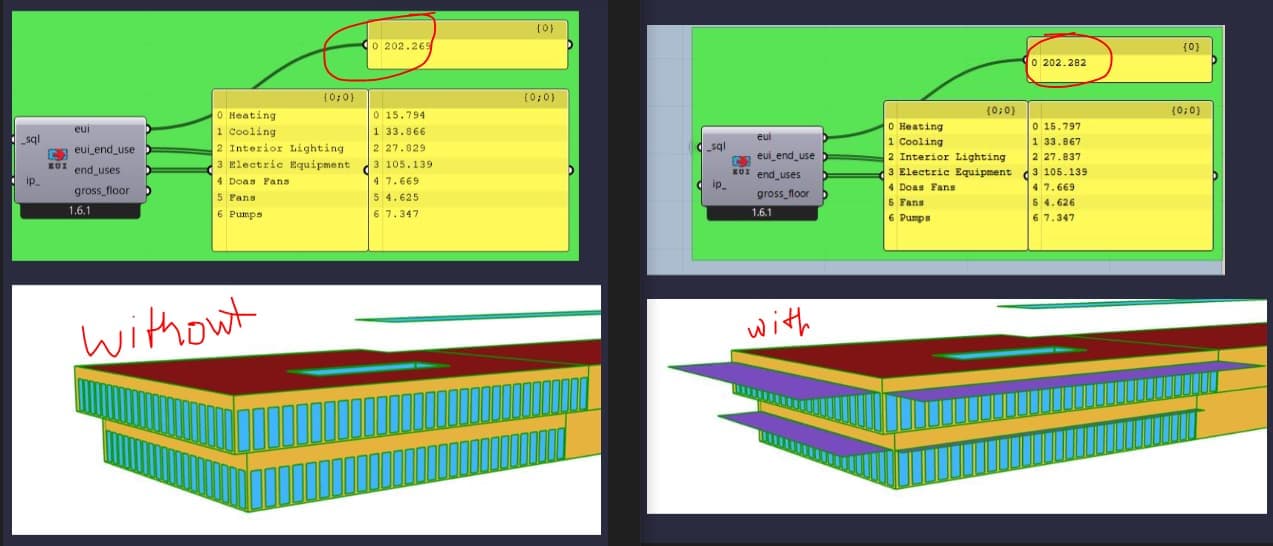This screenshot has height=546, width=1273.
Task: Click the EUI icon on the left component
Action: [57, 158]
